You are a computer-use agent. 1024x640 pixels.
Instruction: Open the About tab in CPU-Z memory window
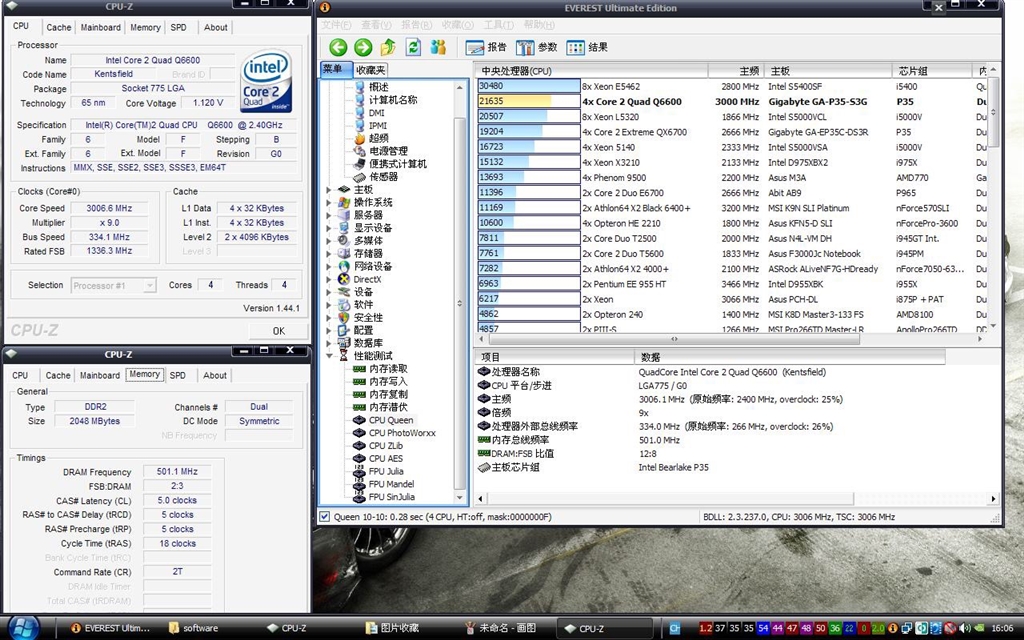pyautogui.click(x=215, y=376)
